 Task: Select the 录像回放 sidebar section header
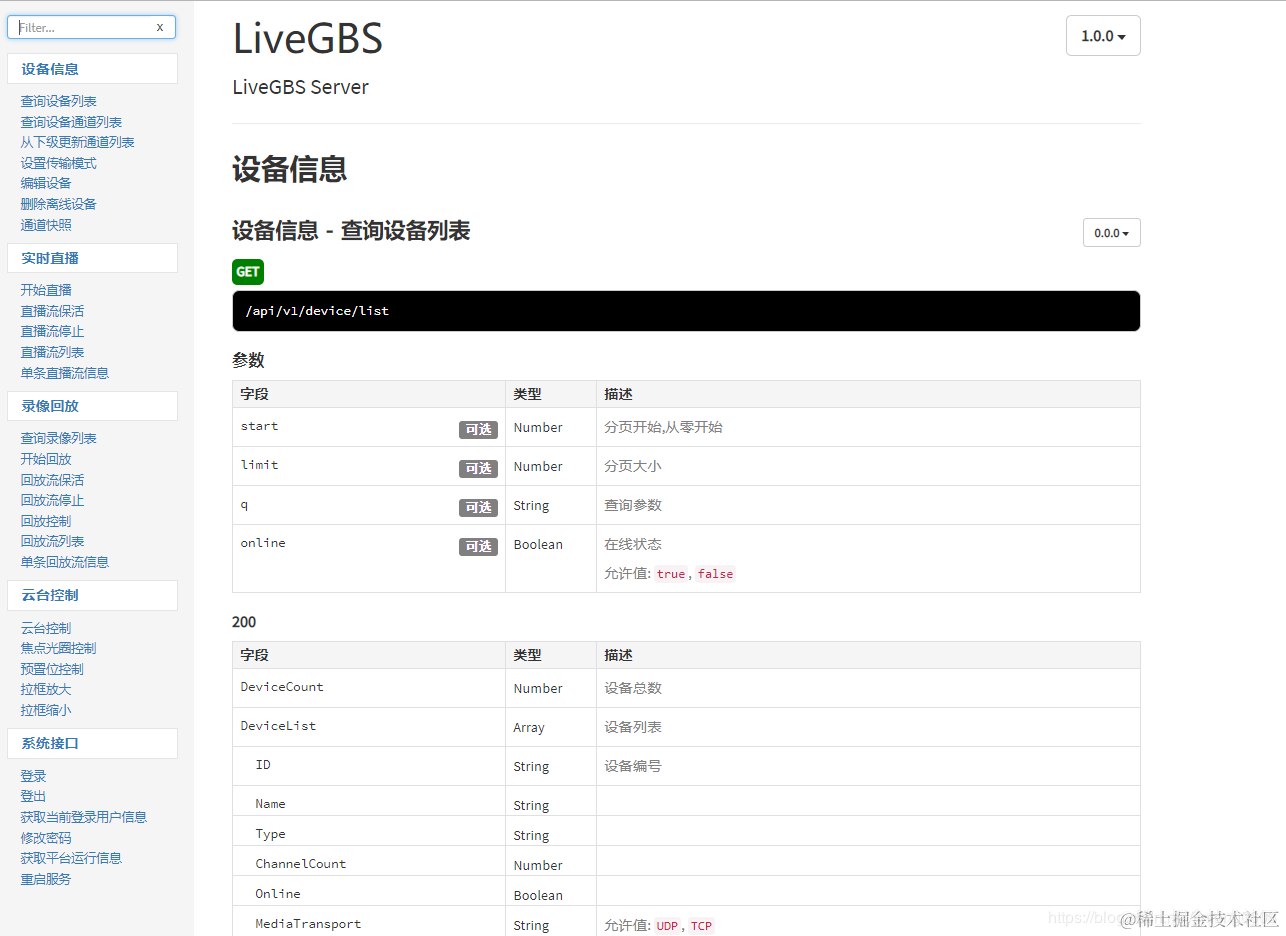92,406
